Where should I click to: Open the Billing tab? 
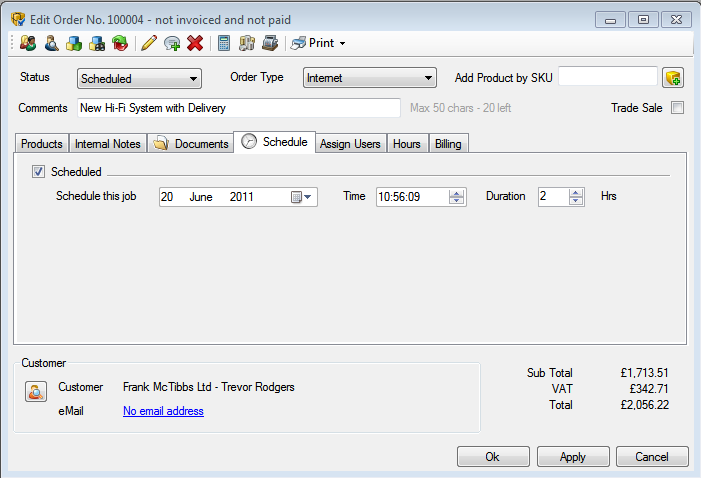(x=448, y=144)
